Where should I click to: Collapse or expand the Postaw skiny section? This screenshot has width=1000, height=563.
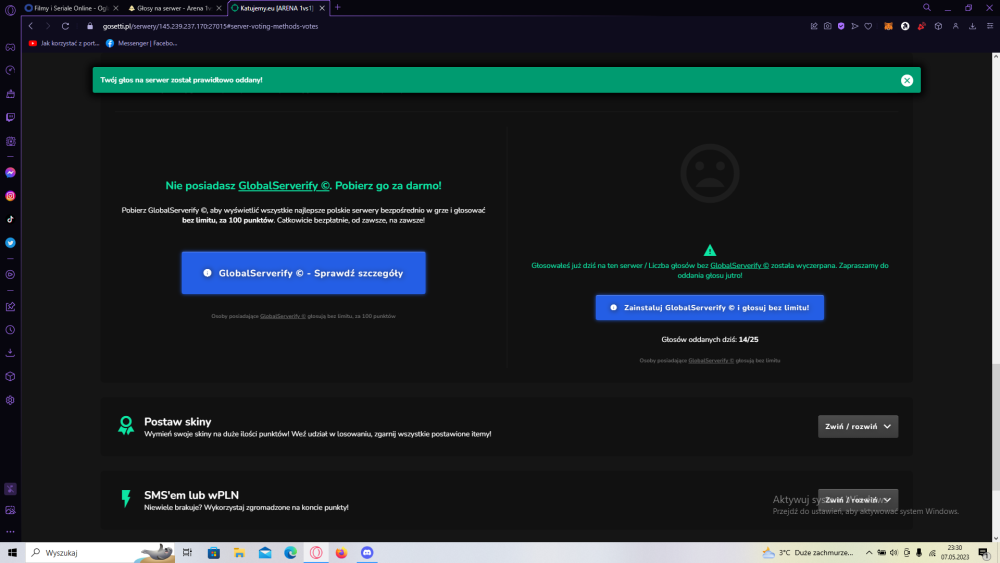[x=858, y=427]
